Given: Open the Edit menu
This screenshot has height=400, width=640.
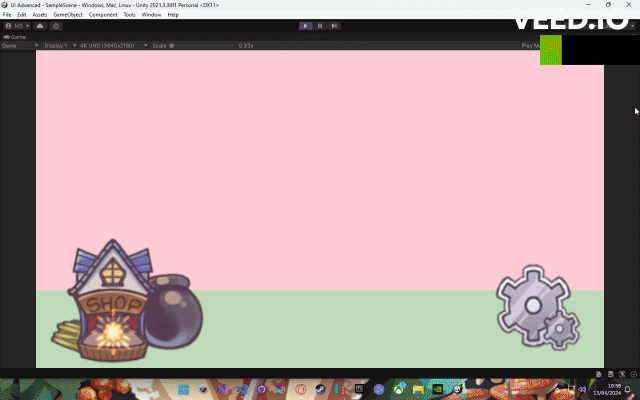Looking at the screenshot, I should pos(22,14).
